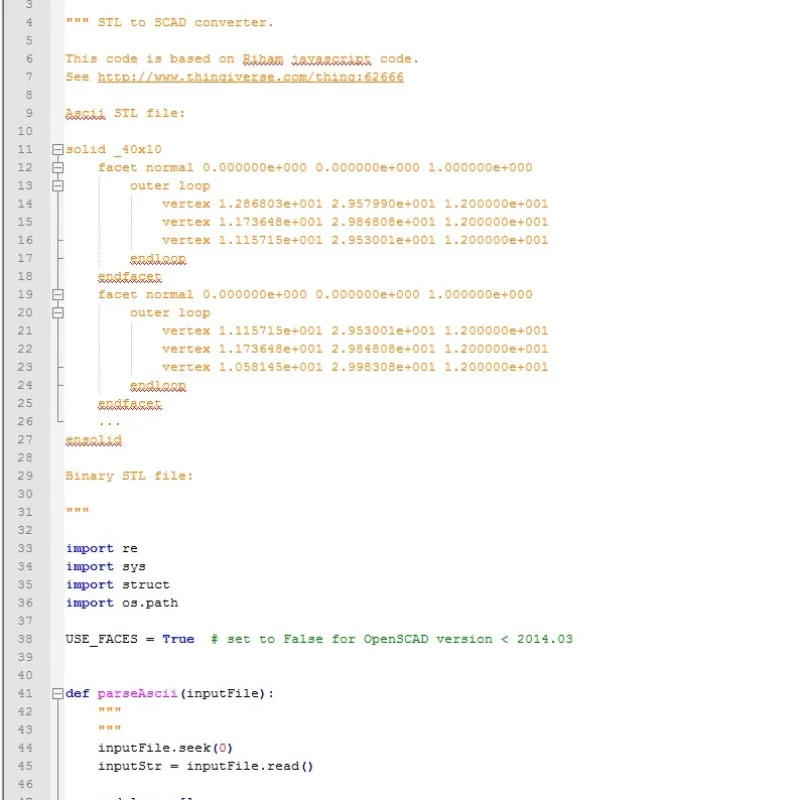Click 'endloop' on line 17

click(158, 259)
